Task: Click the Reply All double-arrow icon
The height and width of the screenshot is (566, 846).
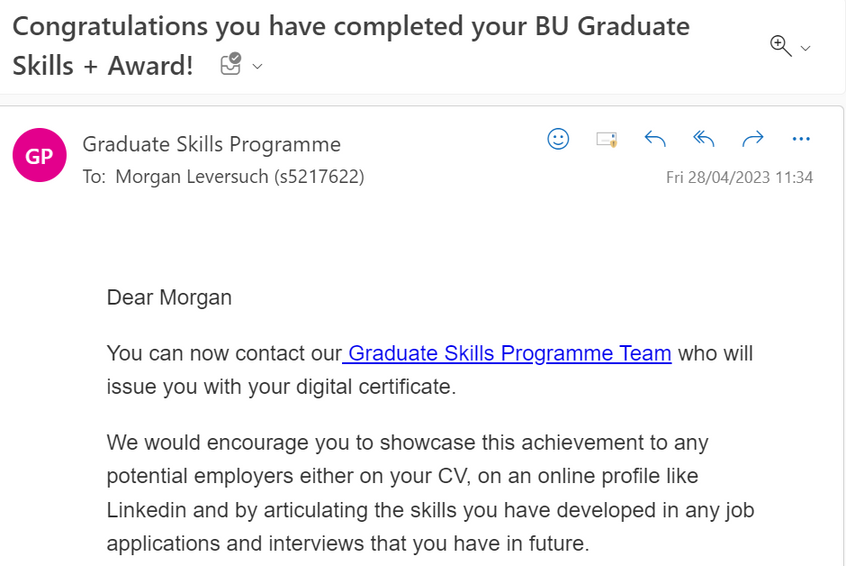Action: (x=704, y=139)
